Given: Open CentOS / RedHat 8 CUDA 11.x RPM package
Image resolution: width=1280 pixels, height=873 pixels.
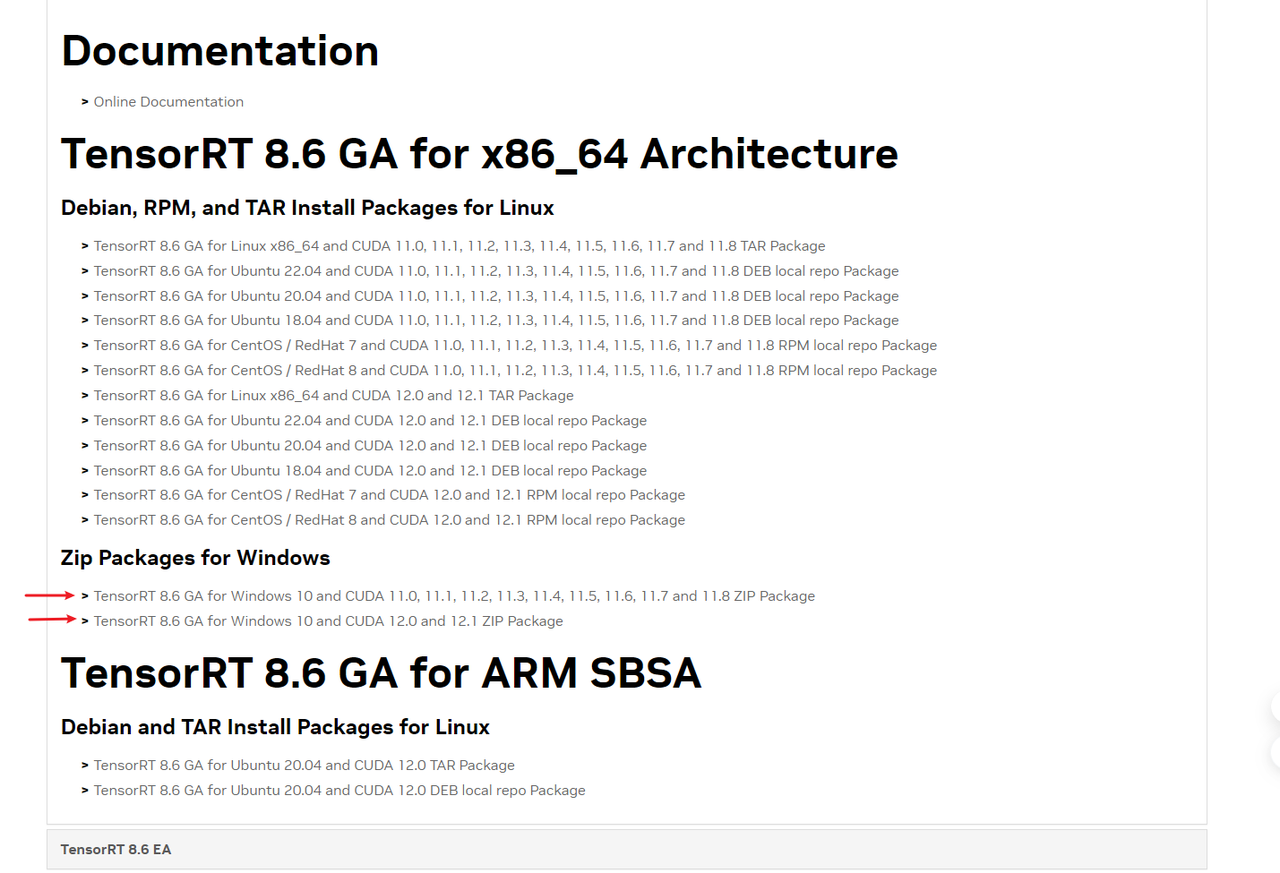Looking at the screenshot, I should tap(515, 370).
